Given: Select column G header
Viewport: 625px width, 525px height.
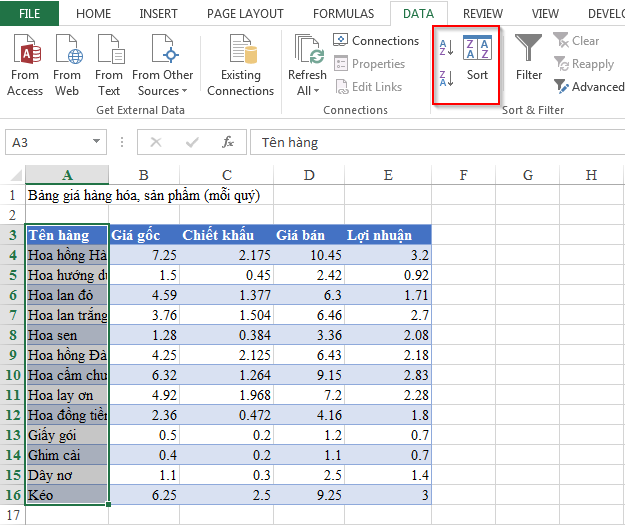Looking at the screenshot, I should [x=527, y=175].
